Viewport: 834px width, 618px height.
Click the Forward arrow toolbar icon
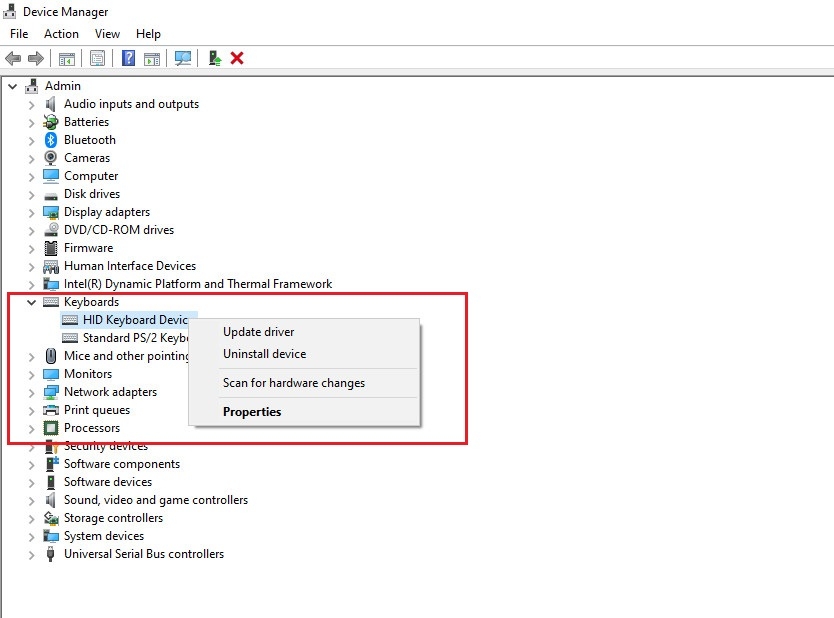[x=36, y=58]
